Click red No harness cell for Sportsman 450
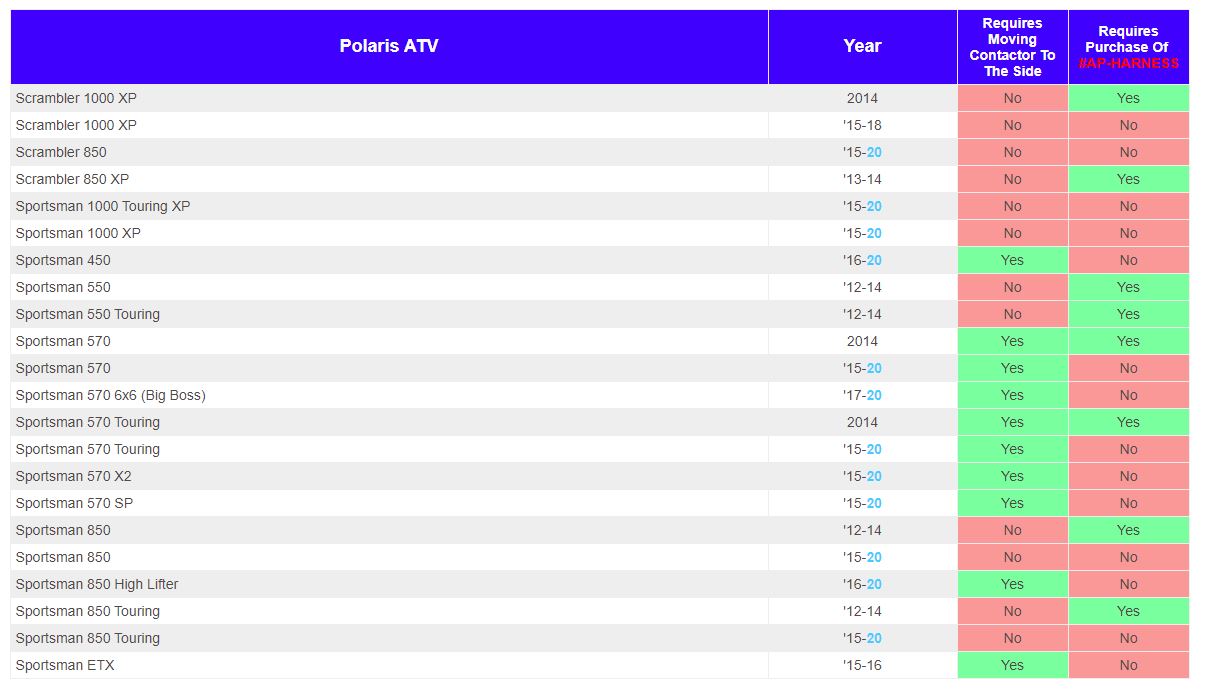 click(x=1128, y=260)
